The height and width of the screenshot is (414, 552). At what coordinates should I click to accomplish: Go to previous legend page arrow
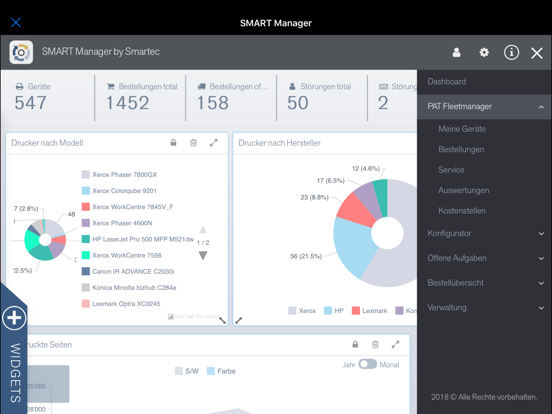coord(203,230)
